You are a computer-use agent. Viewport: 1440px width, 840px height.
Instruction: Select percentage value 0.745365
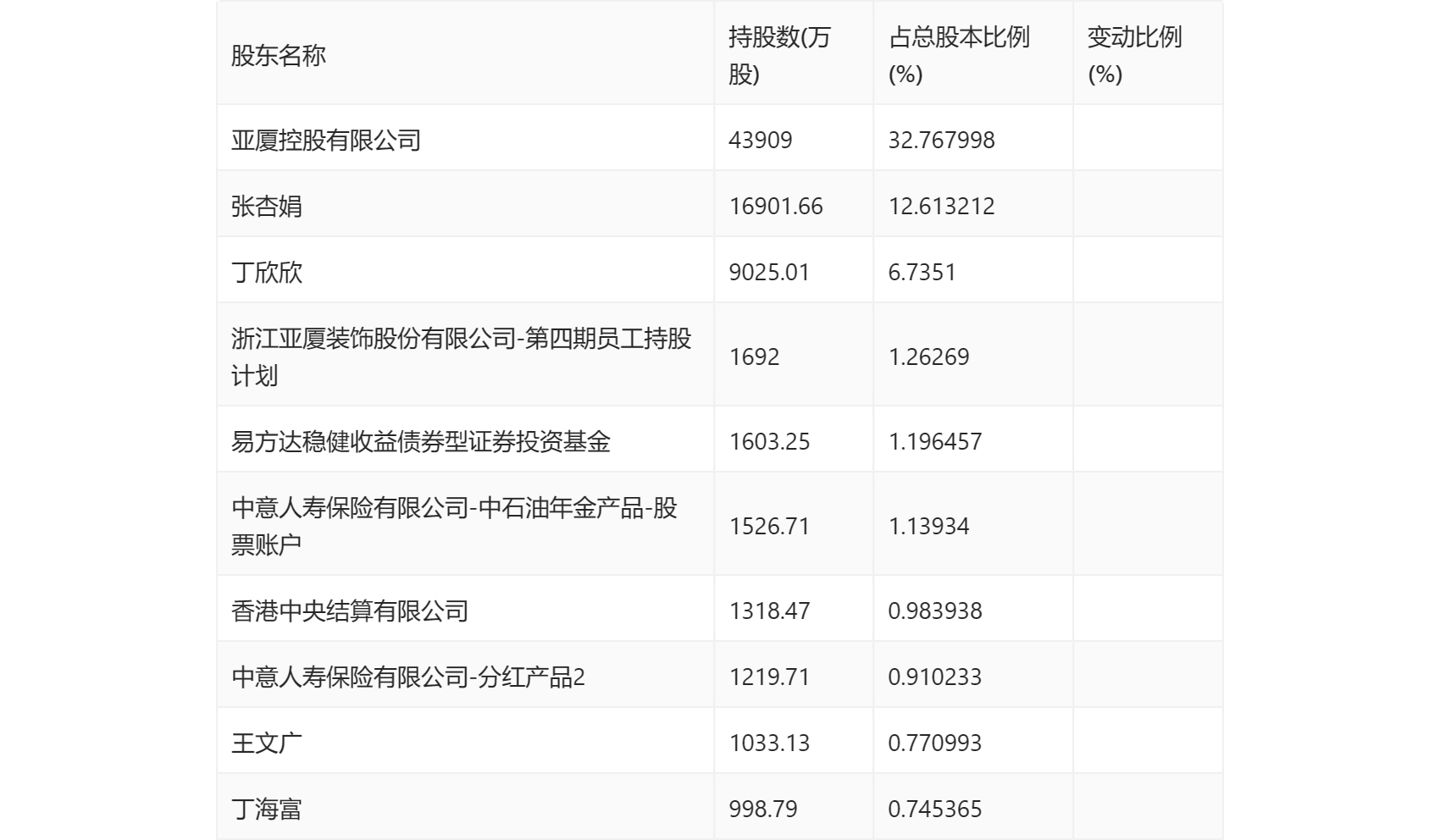[935, 810]
